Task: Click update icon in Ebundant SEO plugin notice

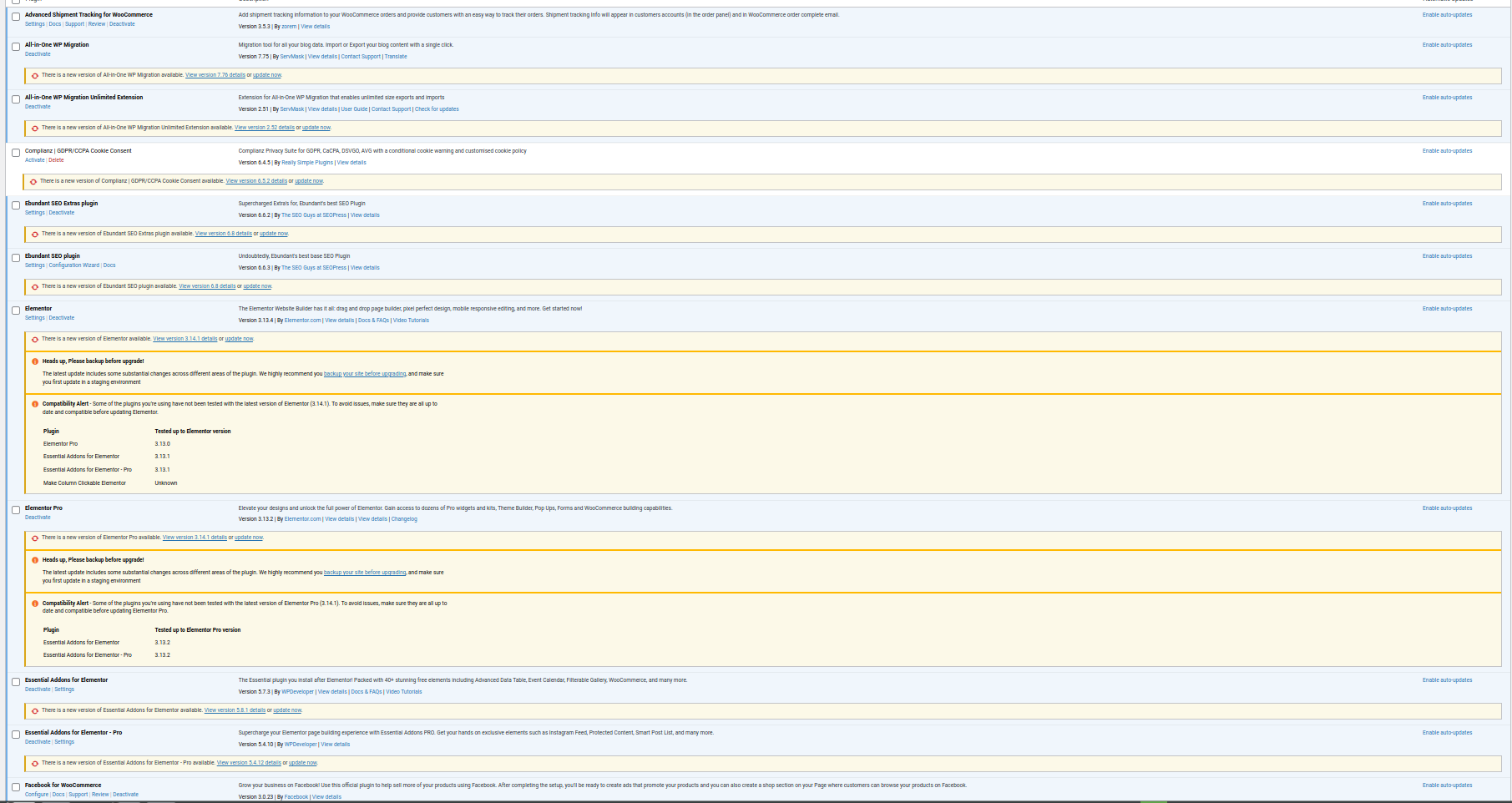Action: (x=35, y=287)
